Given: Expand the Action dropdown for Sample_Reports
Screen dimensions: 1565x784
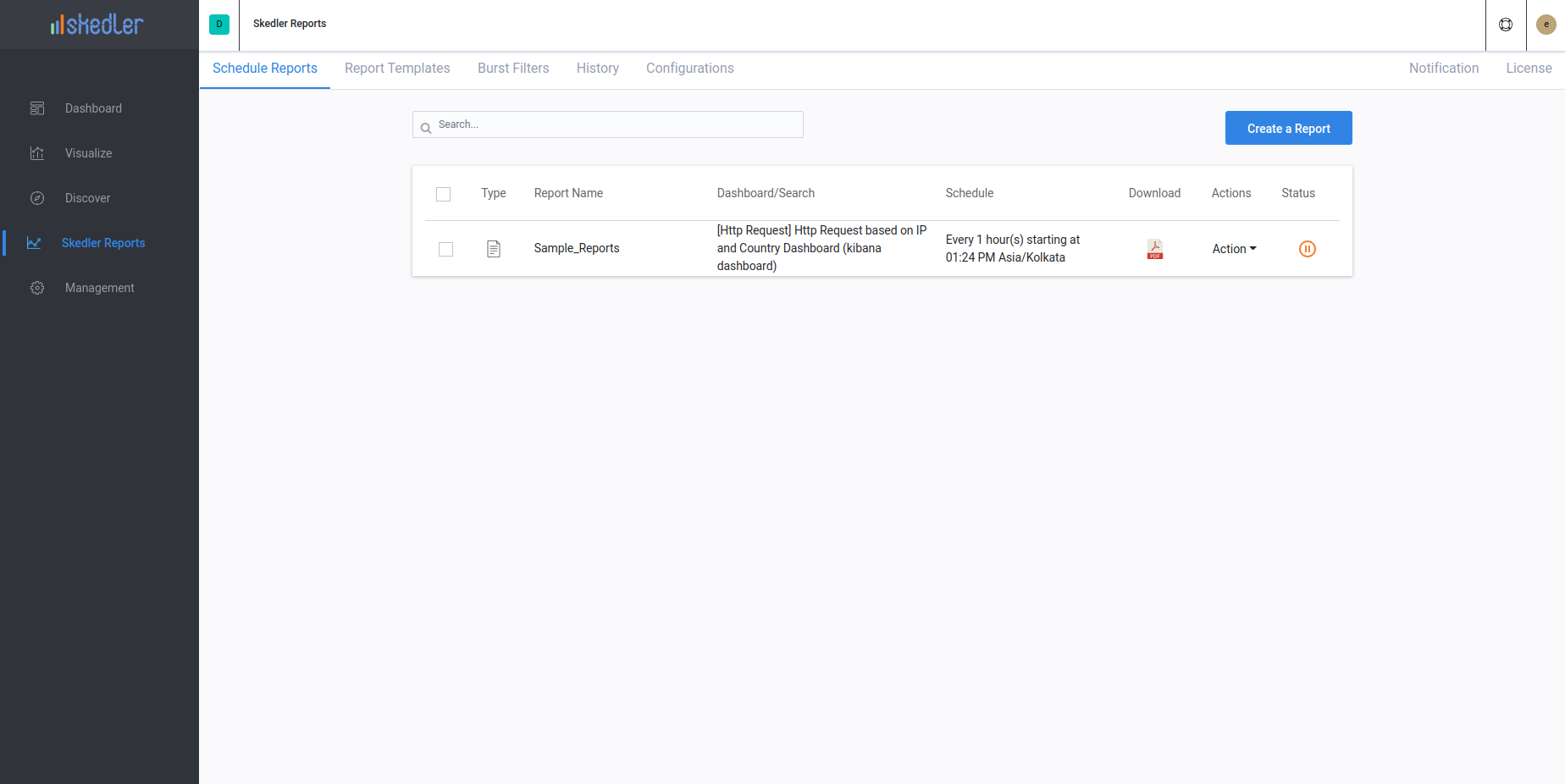Looking at the screenshot, I should (x=1234, y=249).
